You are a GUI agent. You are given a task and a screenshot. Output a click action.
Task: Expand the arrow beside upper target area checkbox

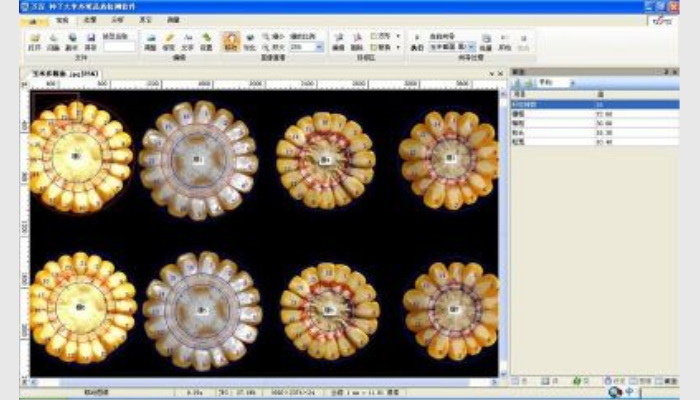pos(398,36)
